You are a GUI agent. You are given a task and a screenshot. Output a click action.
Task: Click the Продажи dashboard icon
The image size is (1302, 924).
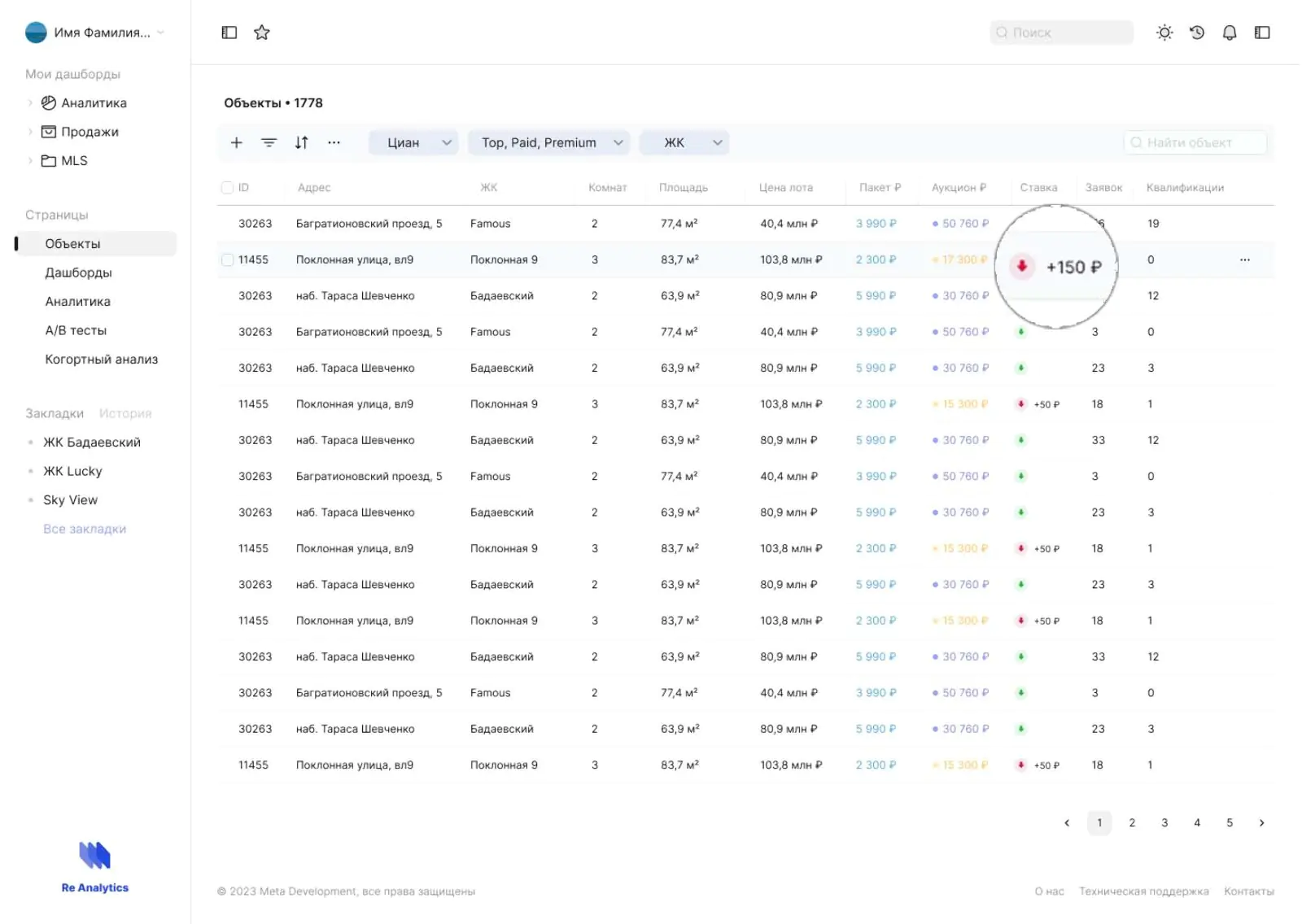click(x=49, y=132)
